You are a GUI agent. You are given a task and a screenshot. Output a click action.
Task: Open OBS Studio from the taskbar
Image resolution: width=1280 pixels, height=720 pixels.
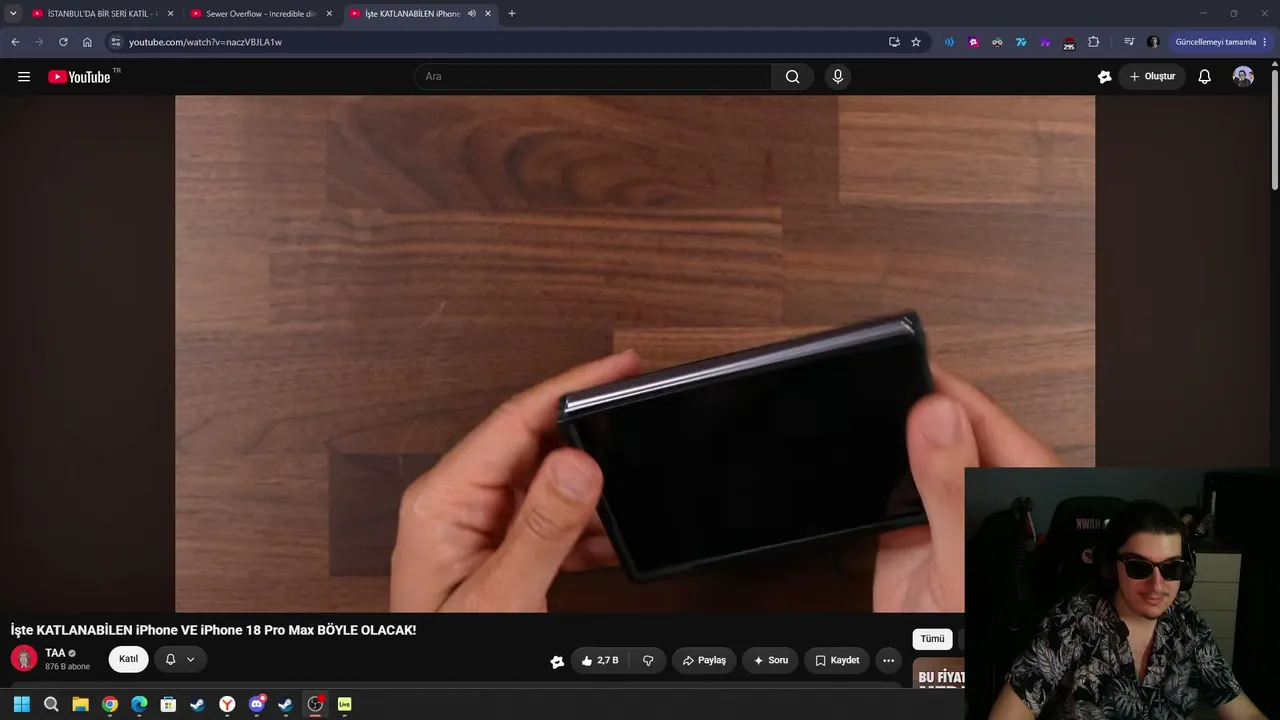coord(315,704)
